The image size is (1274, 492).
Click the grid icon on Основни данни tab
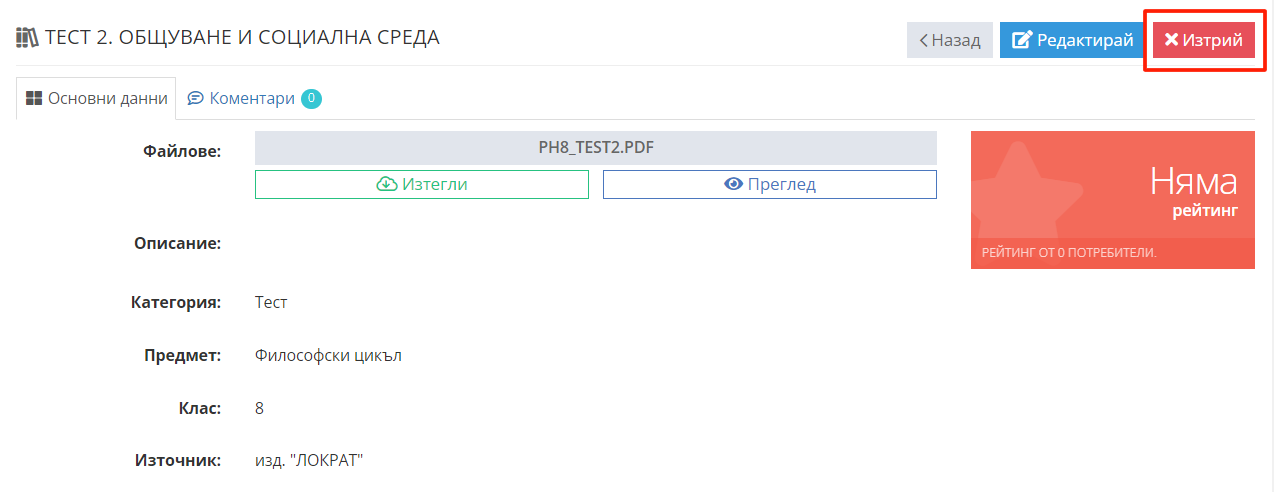click(x=34, y=98)
